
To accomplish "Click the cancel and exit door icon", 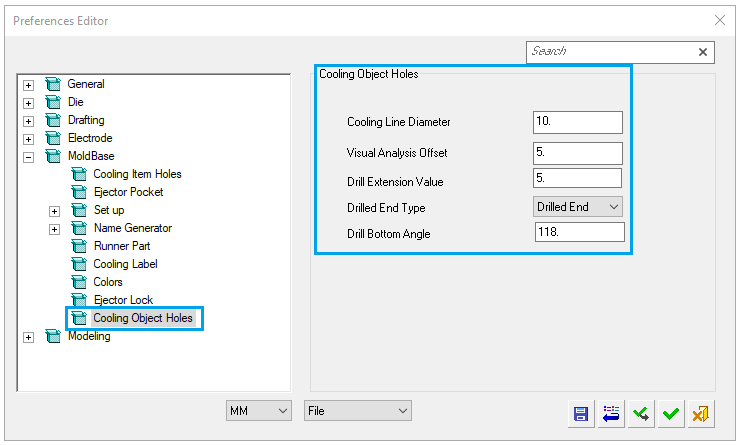I will pos(701,413).
